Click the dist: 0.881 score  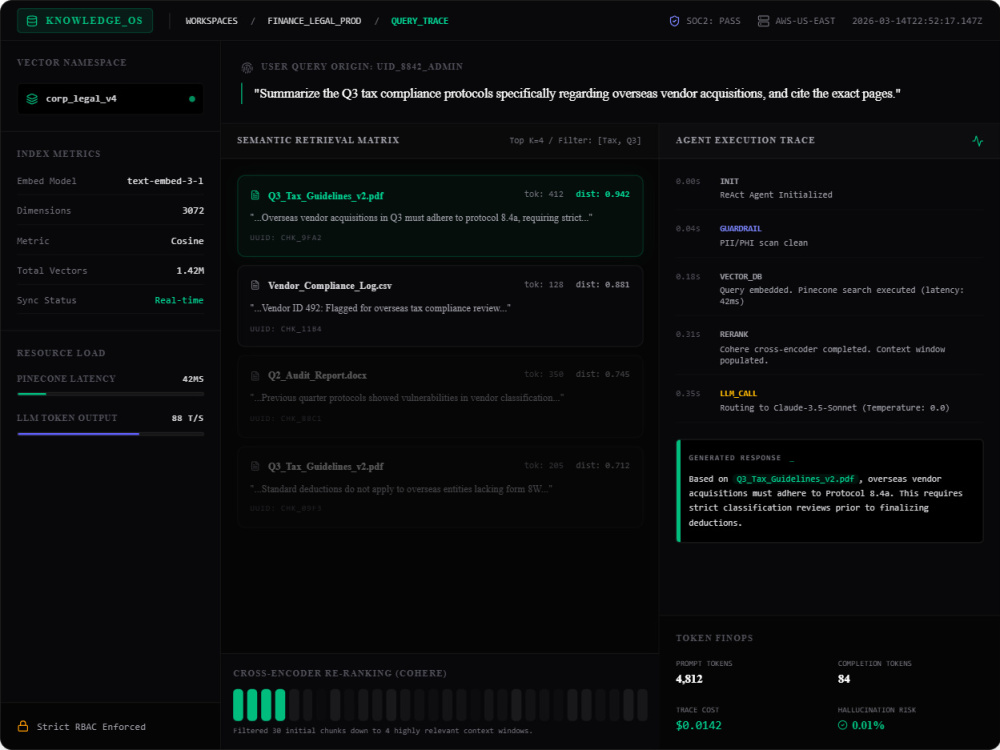point(603,284)
